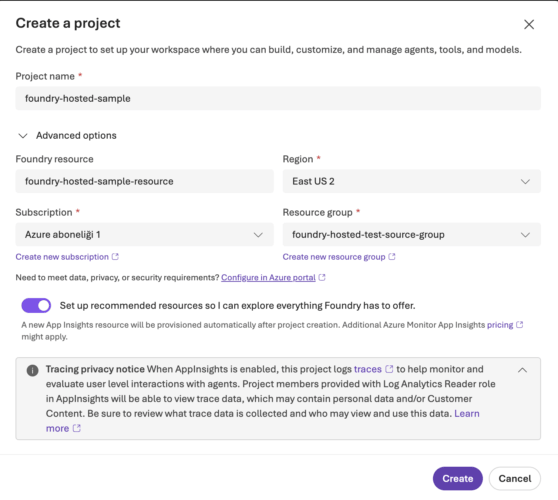
Task: Click the info icon in Tracing notice
Action: coord(32,370)
